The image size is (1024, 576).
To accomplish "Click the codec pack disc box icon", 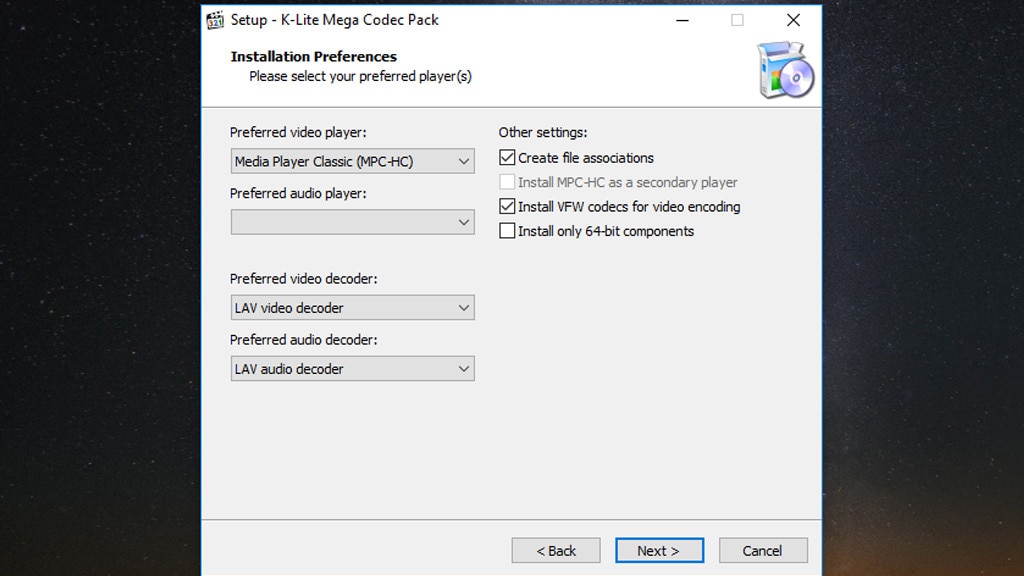I will pyautogui.click(x=786, y=70).
